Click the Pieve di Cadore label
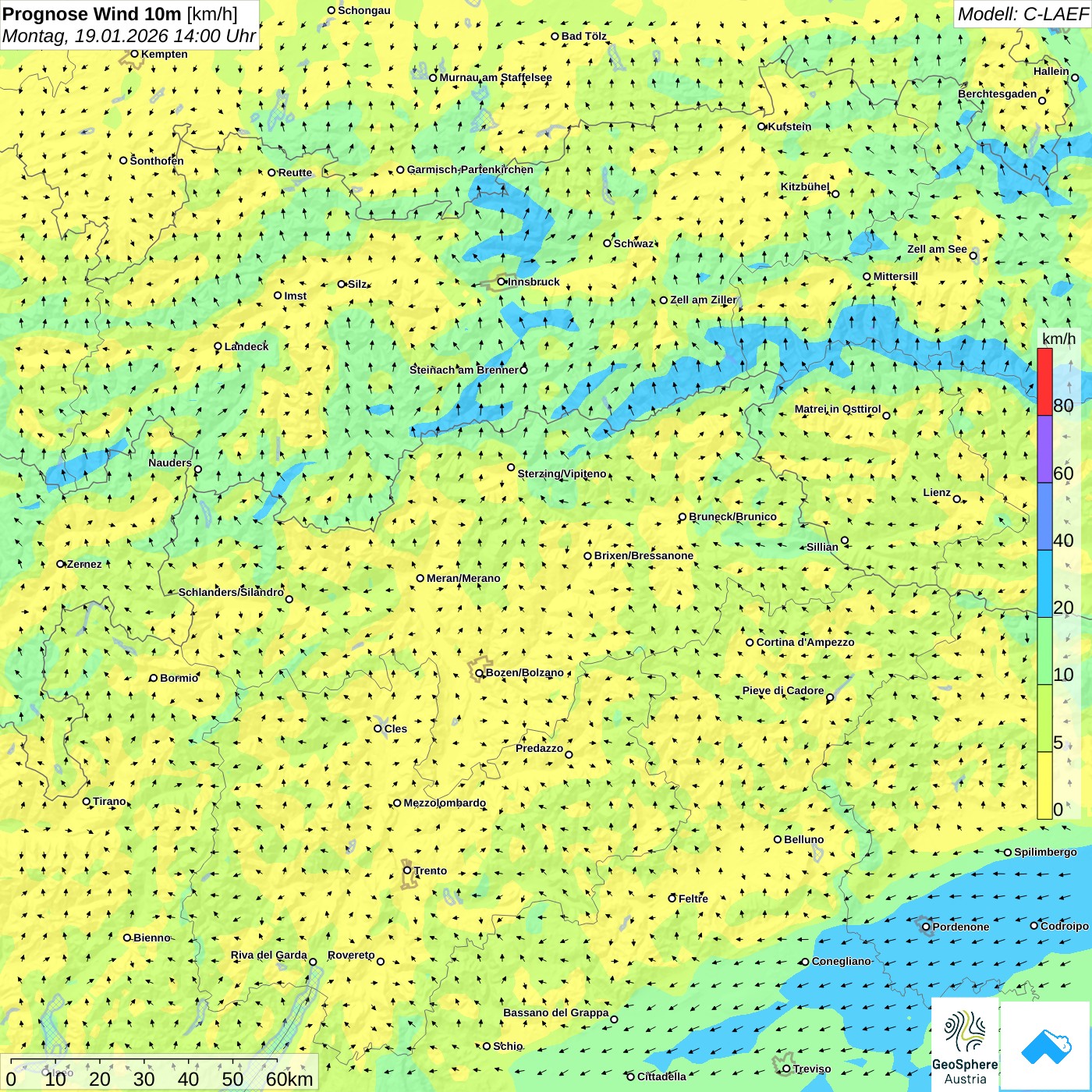This screenshot has width=1092, height=1092. point(782,690)
